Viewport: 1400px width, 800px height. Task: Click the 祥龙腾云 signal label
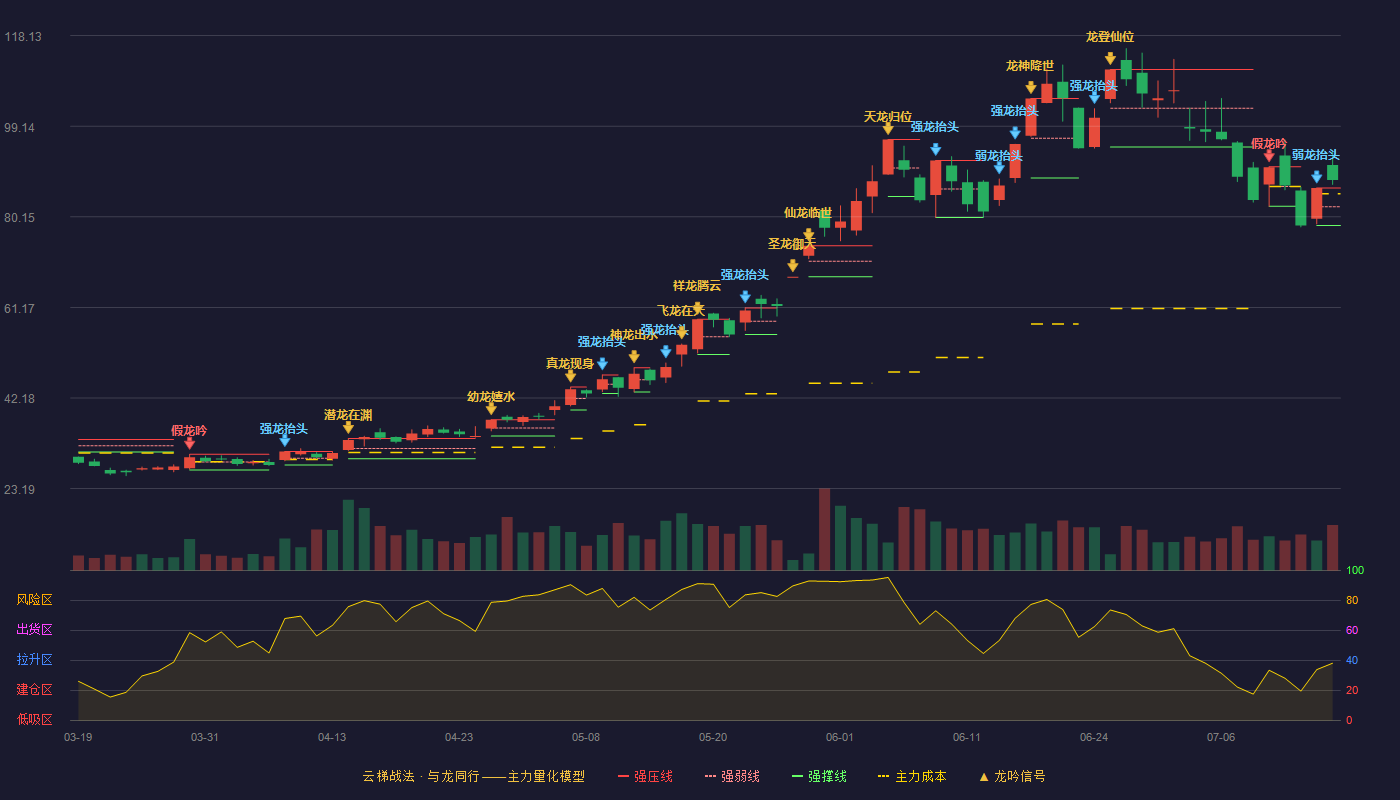click(x=697, y=286)
